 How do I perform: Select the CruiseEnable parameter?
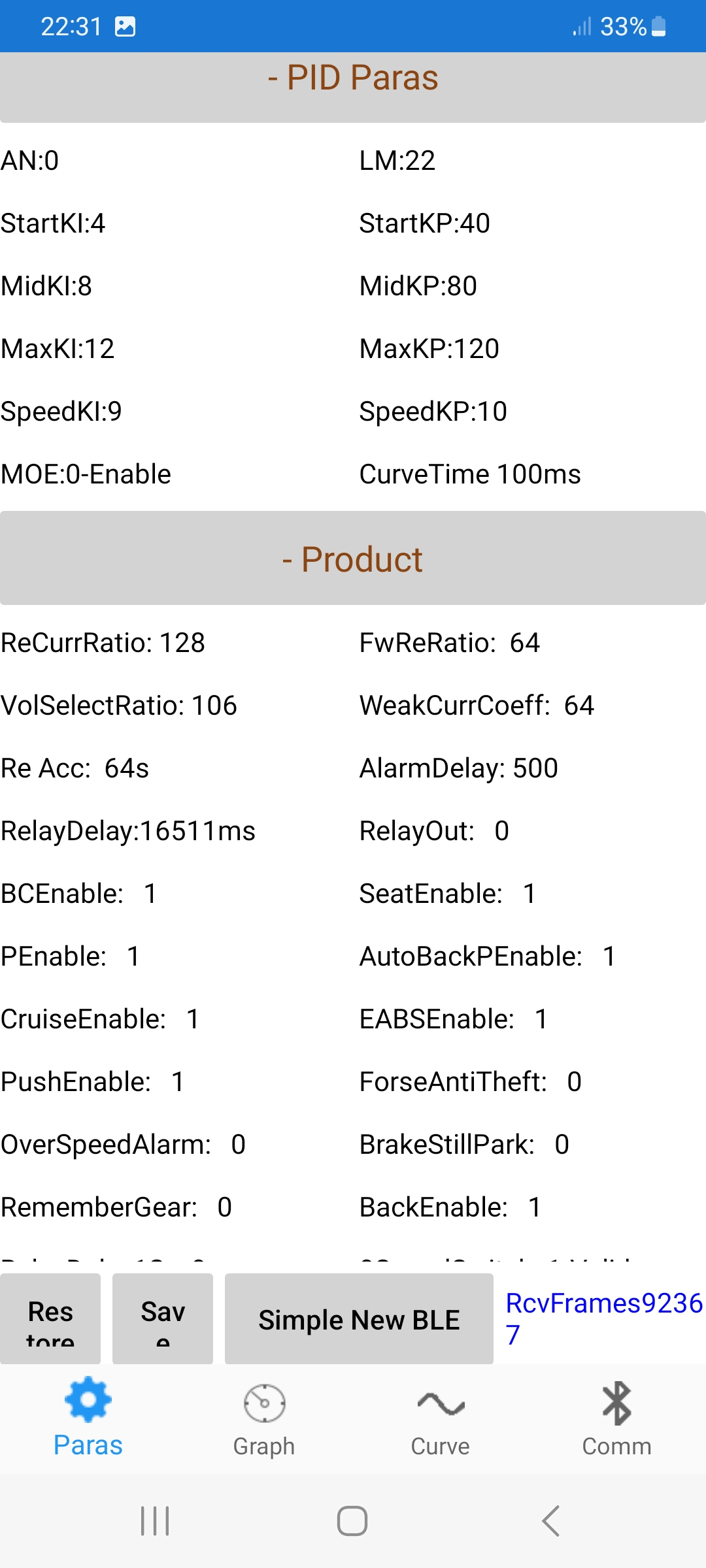coord(100,1019)
